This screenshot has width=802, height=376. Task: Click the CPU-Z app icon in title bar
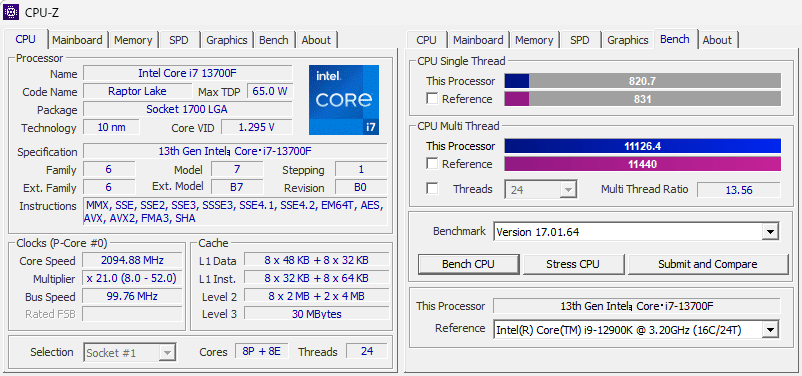pyautogui.click(x=11, y=12)
